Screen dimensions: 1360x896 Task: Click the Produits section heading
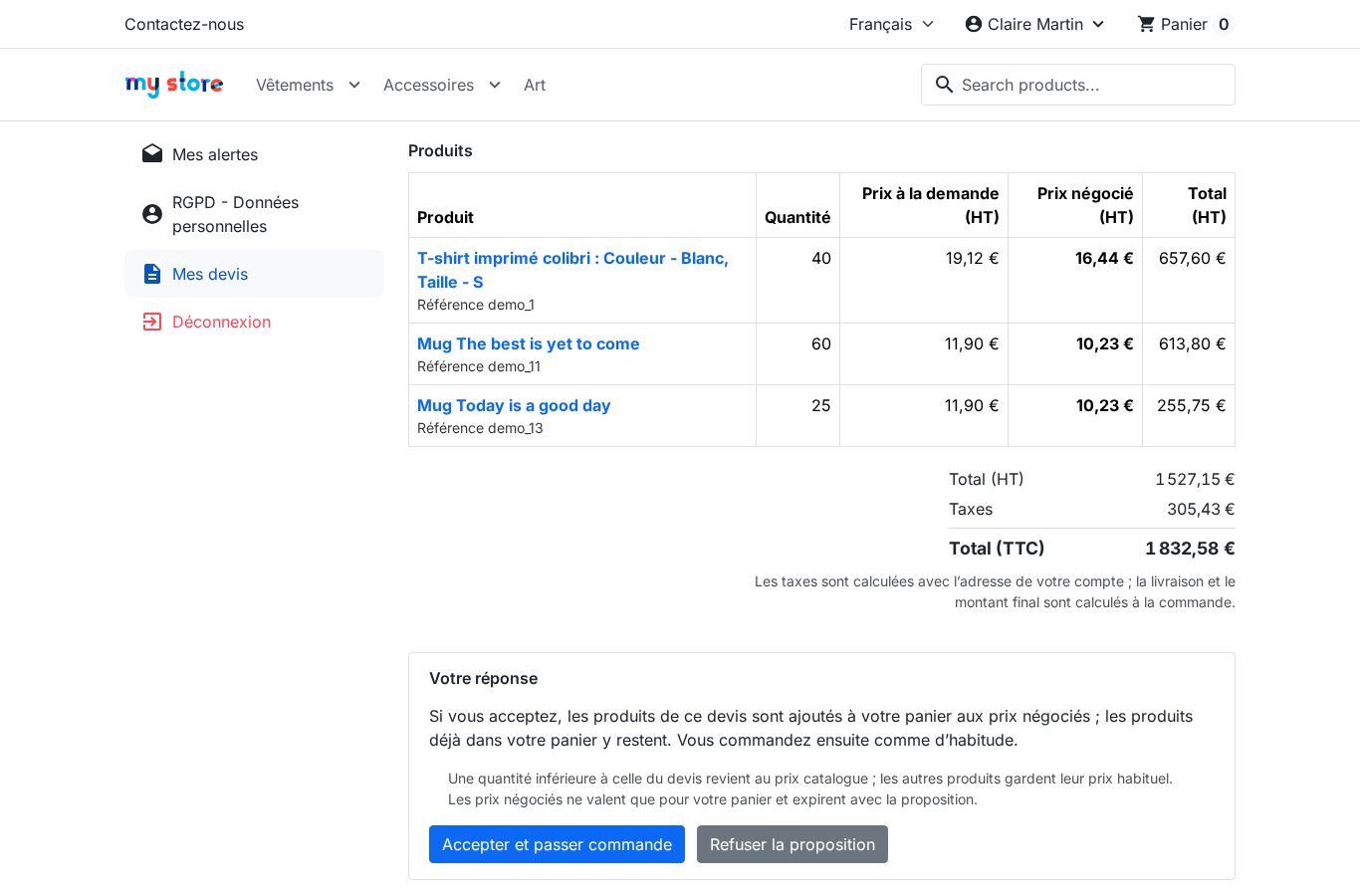pos(440,150)
